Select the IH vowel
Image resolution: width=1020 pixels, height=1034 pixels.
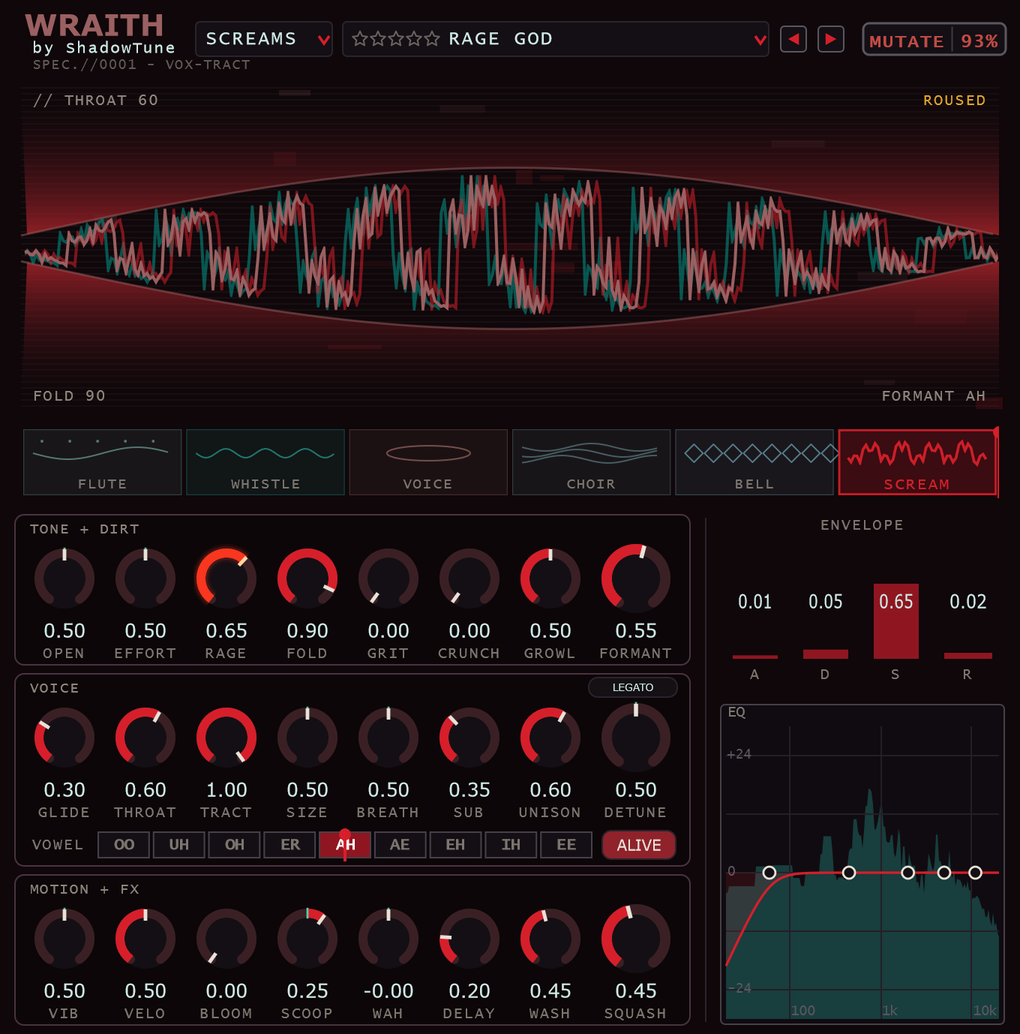[x=511, y=845]
